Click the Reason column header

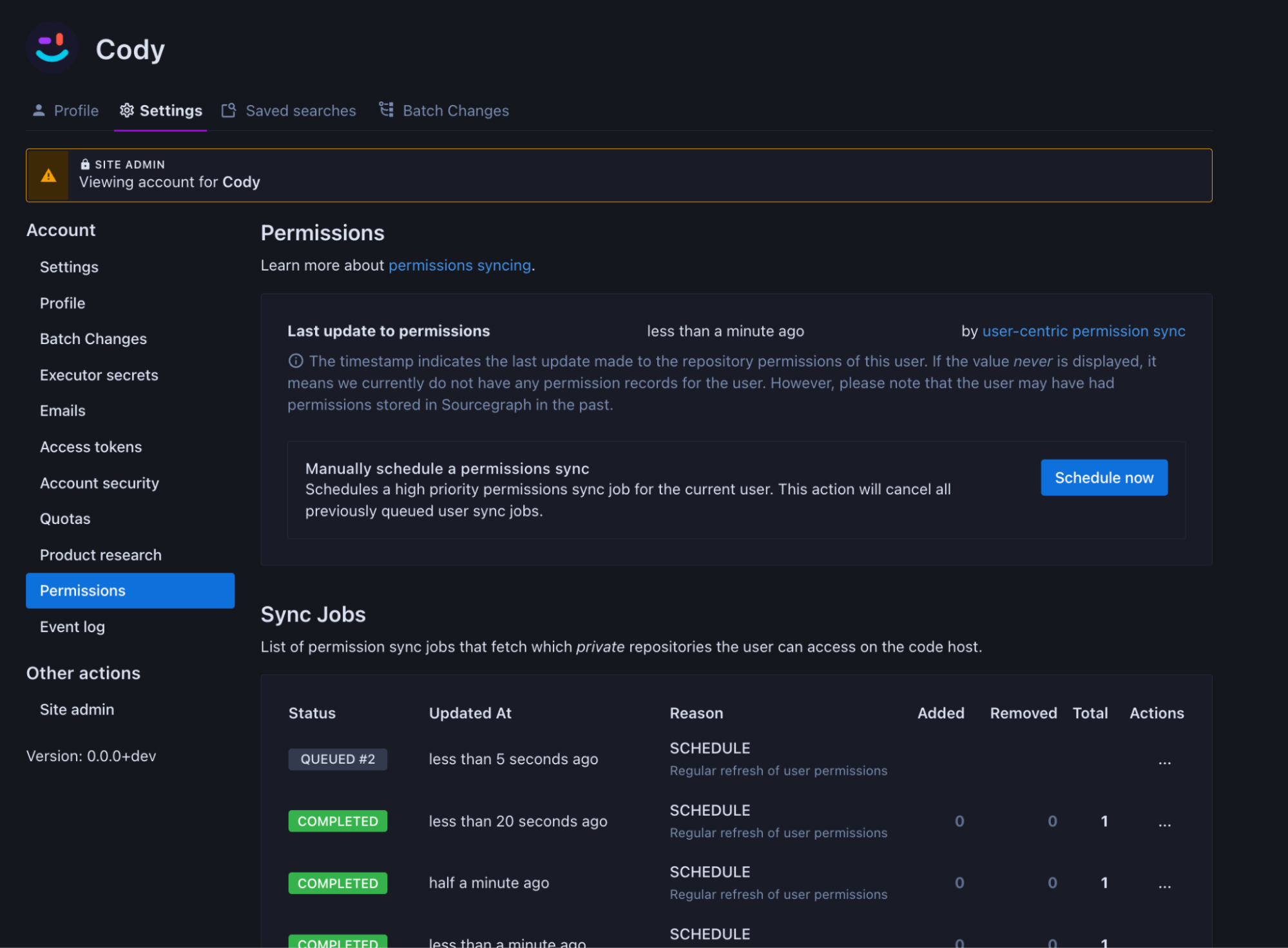click(x=697, y=713)
